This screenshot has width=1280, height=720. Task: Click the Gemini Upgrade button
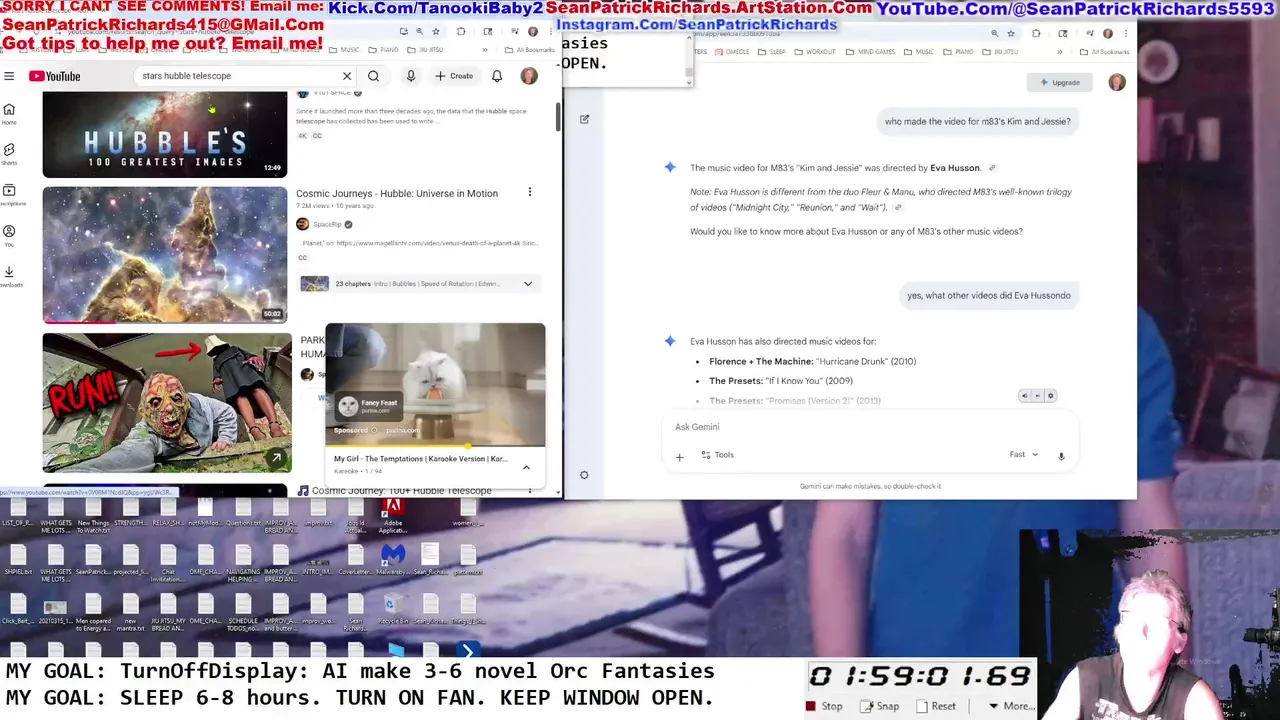[x=1060, y=83]
